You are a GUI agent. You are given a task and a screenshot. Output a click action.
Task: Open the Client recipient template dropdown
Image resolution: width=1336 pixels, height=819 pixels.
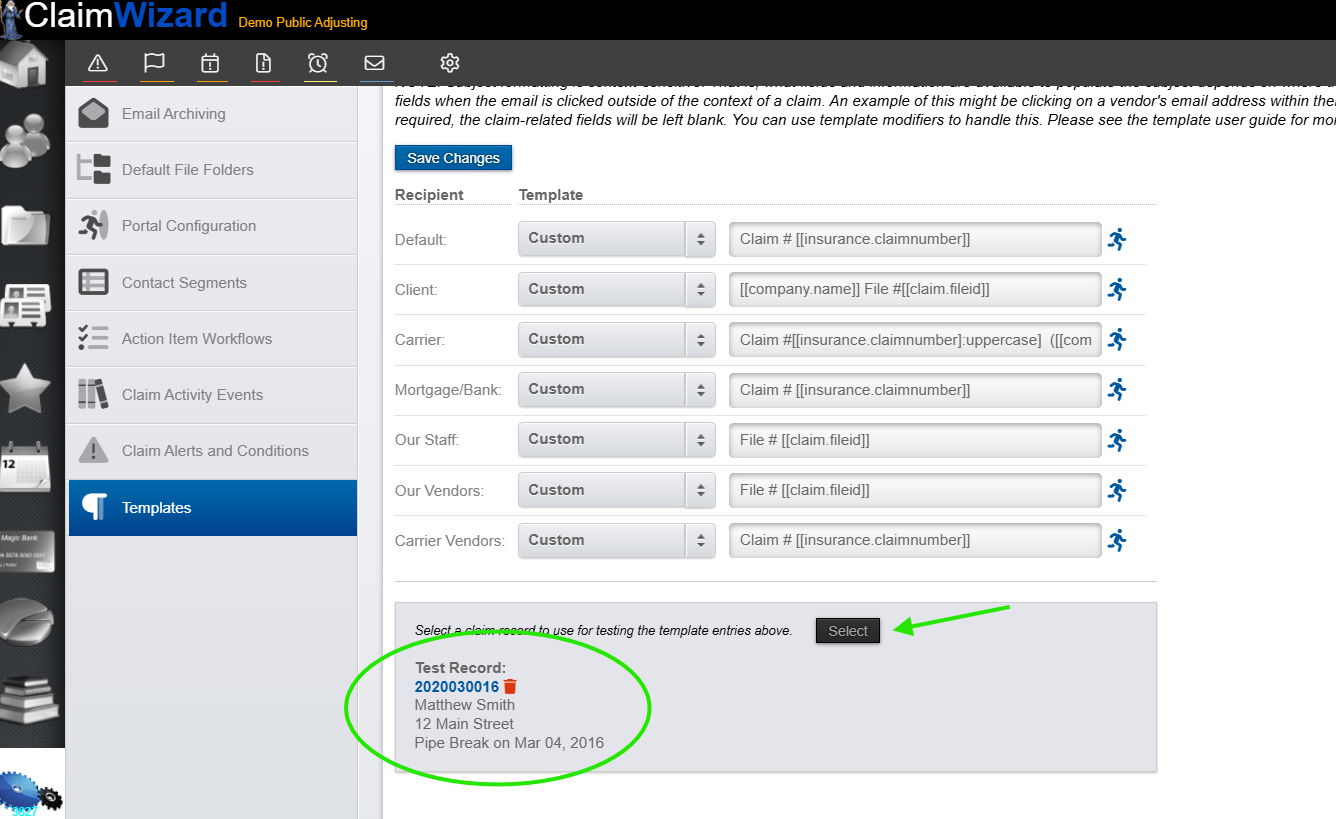617,289
